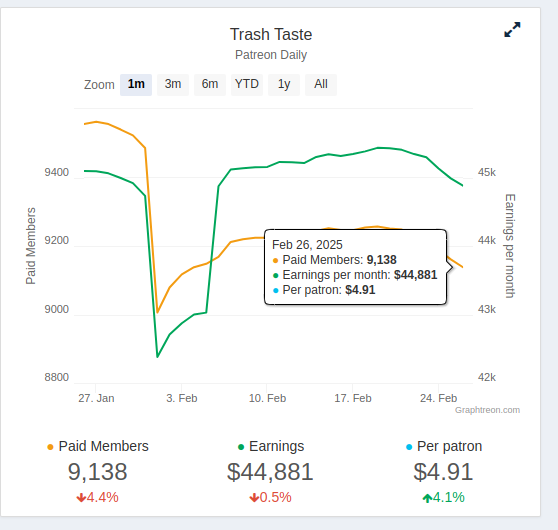Click the vertical Paid Members axis title

31,246
